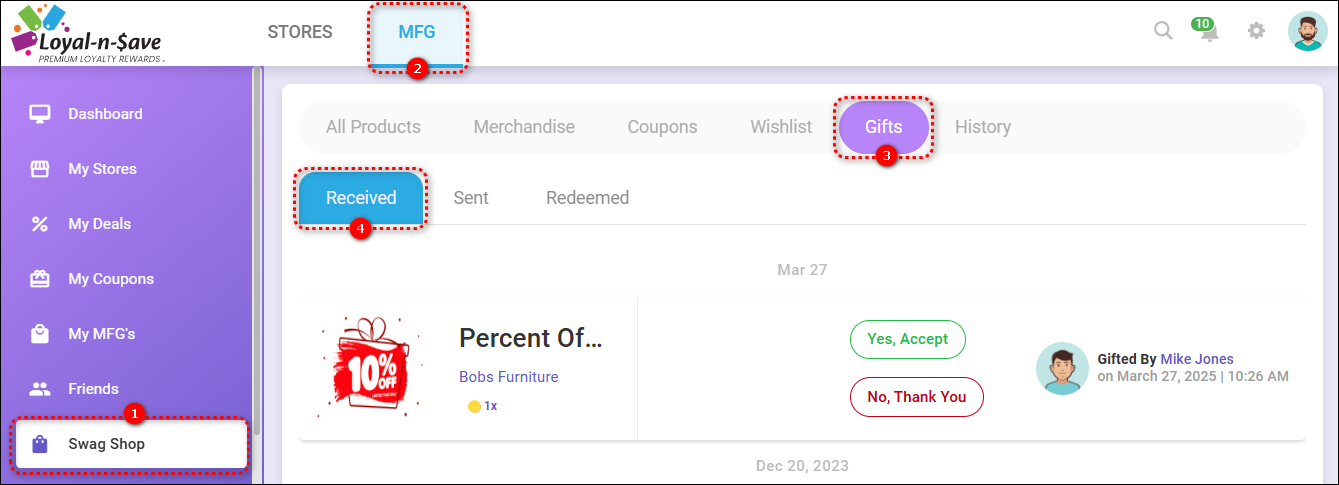The image size is (1339, 485).
Task: Switch to the STORES top tab
Action: pos(300,32)
